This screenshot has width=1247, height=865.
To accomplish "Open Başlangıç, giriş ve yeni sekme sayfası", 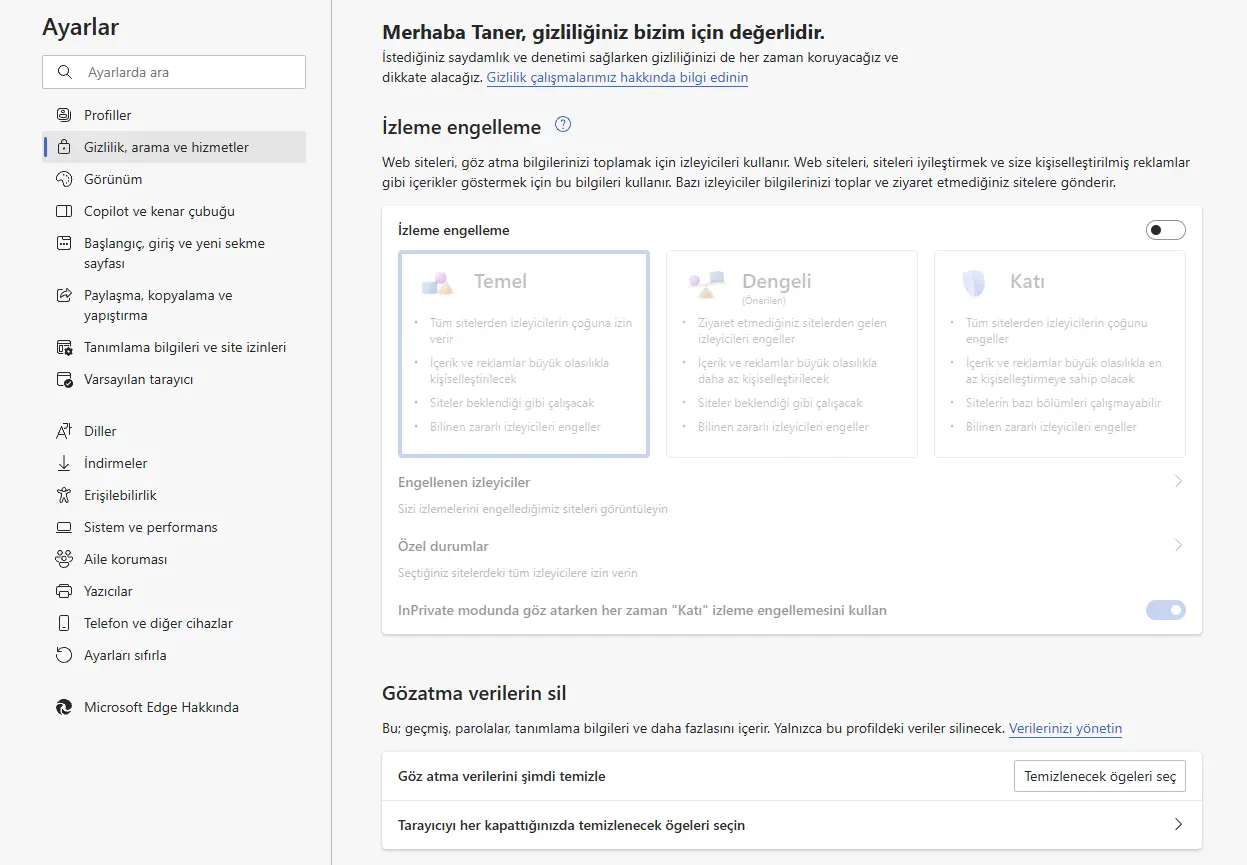I will click(x=175, y=253).
